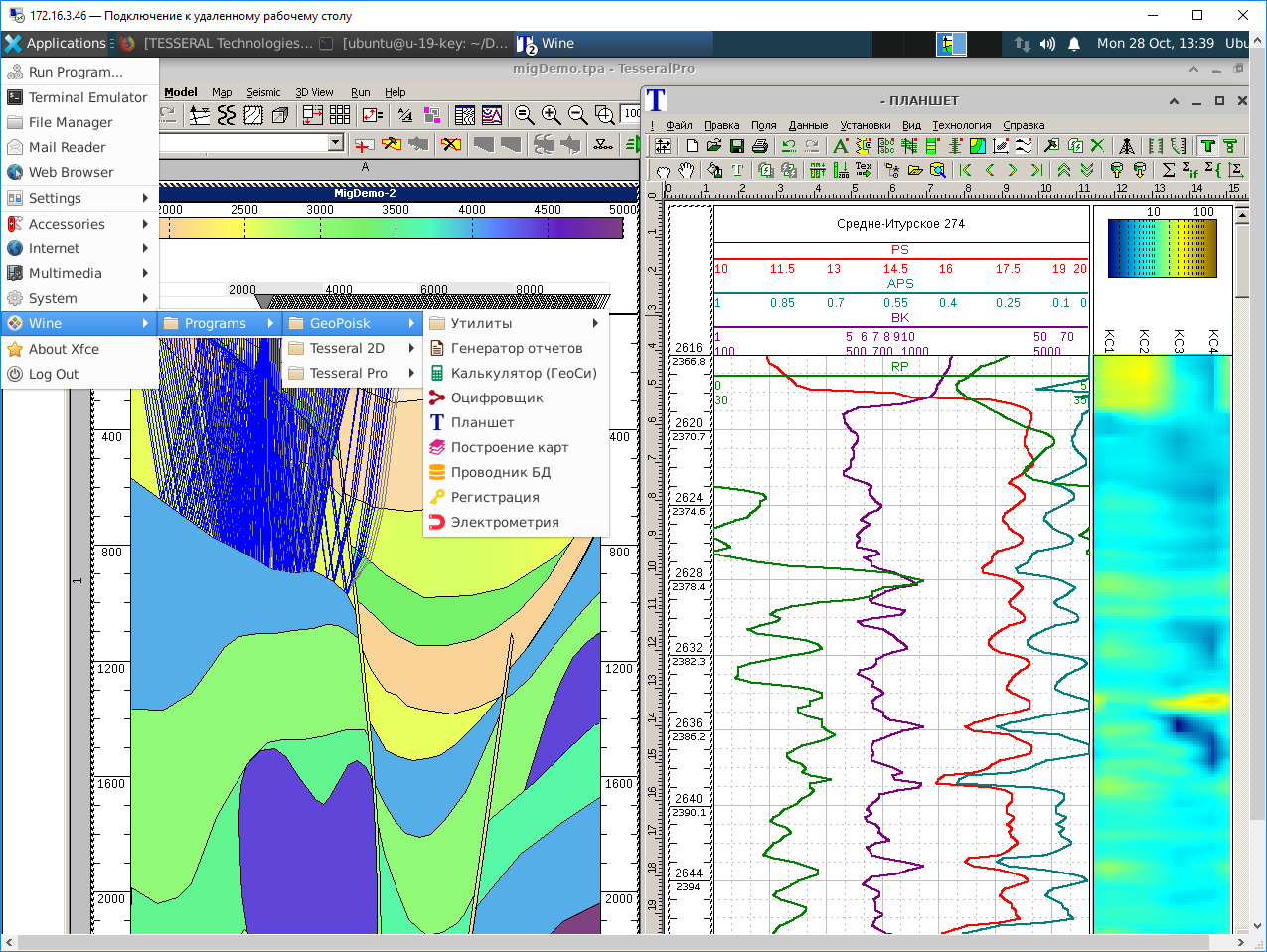The width and height of the screenshot is (1267, 952).
Task: Click the Save diskette icon in Планшет toolbar
Action: coord(737,145)
